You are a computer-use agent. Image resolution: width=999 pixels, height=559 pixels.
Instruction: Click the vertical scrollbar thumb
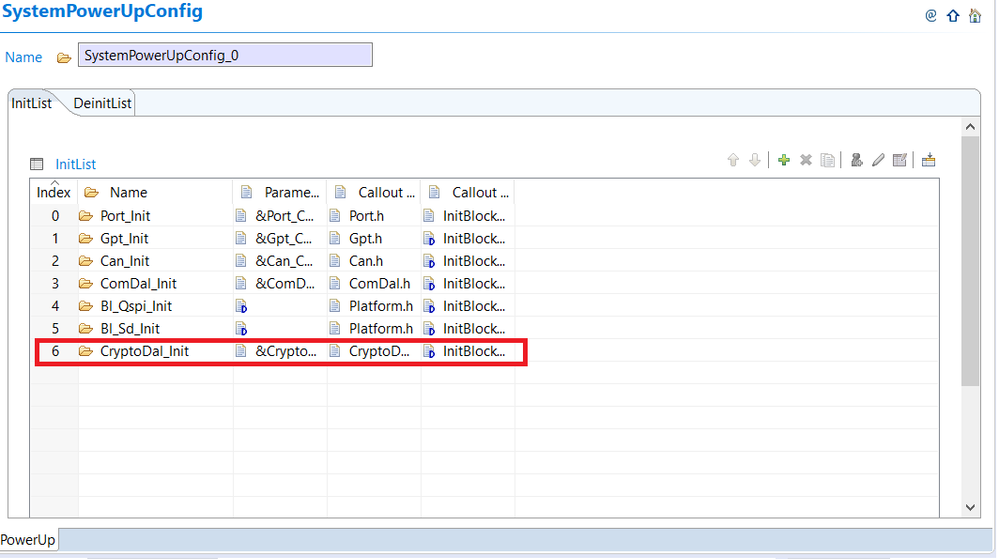[x=970, y=261]
